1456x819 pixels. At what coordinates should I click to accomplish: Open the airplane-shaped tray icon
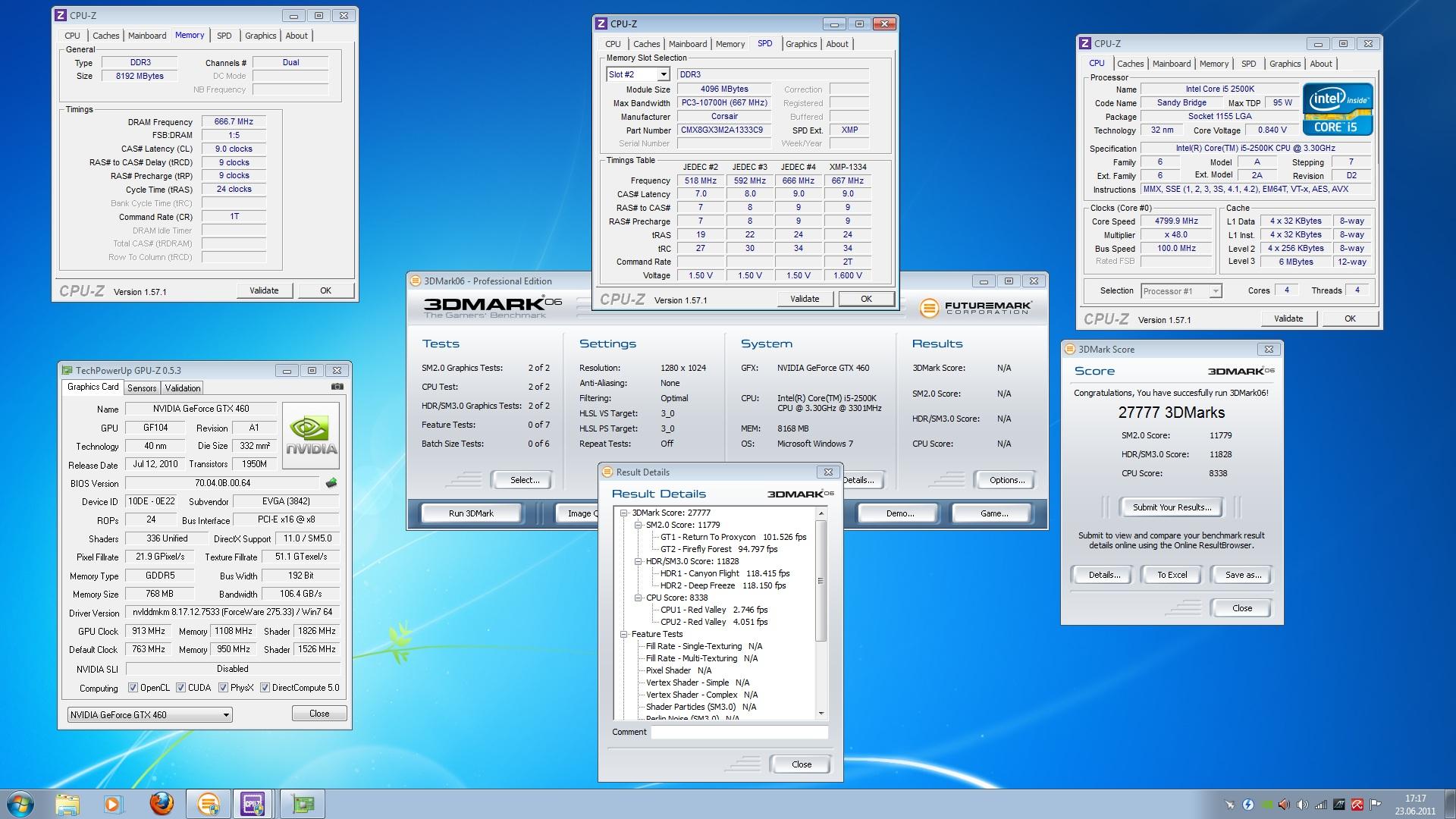point(1230,805)
